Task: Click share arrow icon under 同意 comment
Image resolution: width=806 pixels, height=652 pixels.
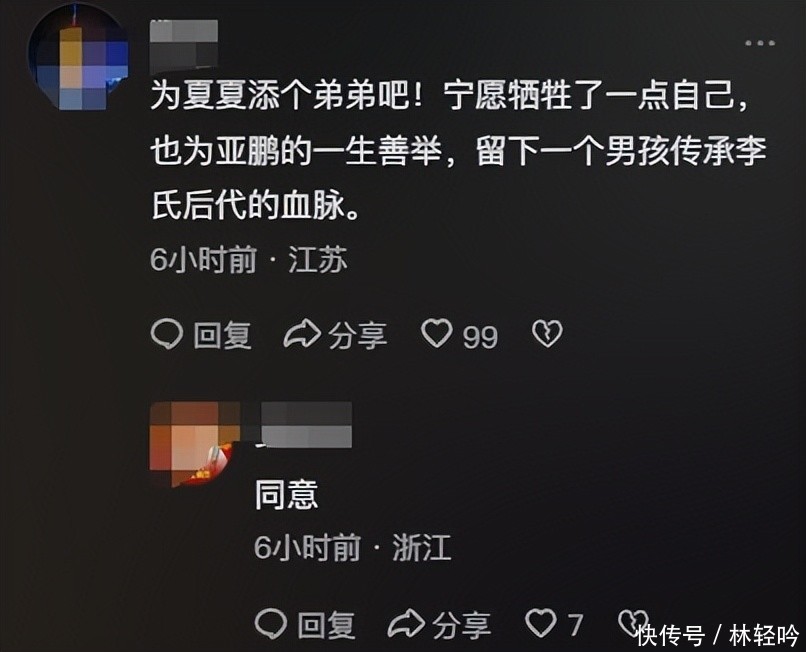Action: tap(406, 624)
